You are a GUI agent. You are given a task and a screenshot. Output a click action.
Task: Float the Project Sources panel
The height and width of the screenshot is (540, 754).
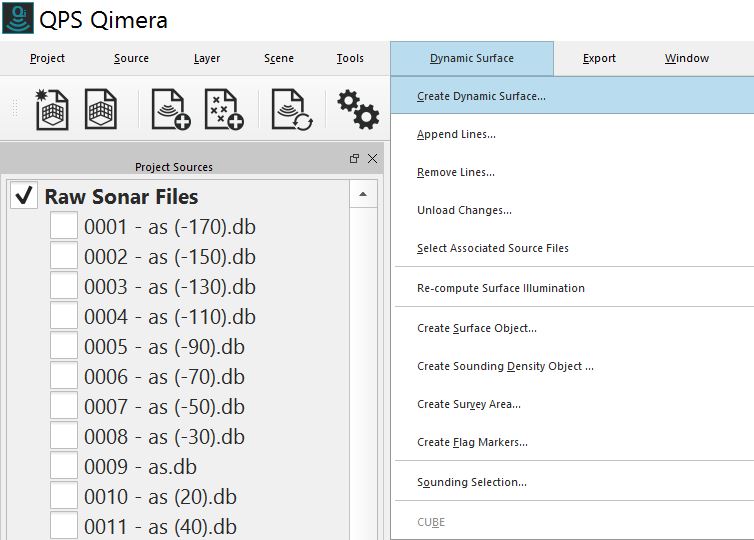tap(354, 159)
